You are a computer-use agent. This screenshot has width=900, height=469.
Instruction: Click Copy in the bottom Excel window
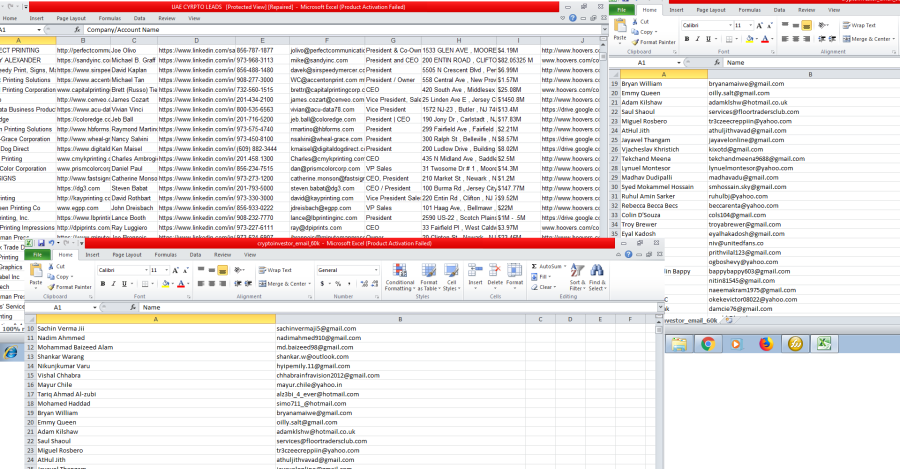61,277
